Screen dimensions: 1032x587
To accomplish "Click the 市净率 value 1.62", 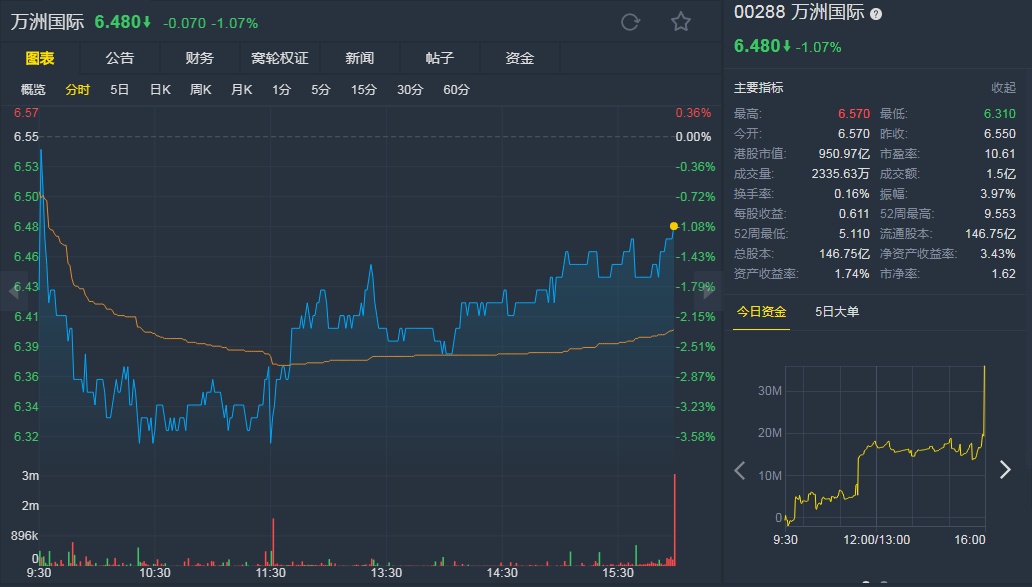I will coord(1004,274).
